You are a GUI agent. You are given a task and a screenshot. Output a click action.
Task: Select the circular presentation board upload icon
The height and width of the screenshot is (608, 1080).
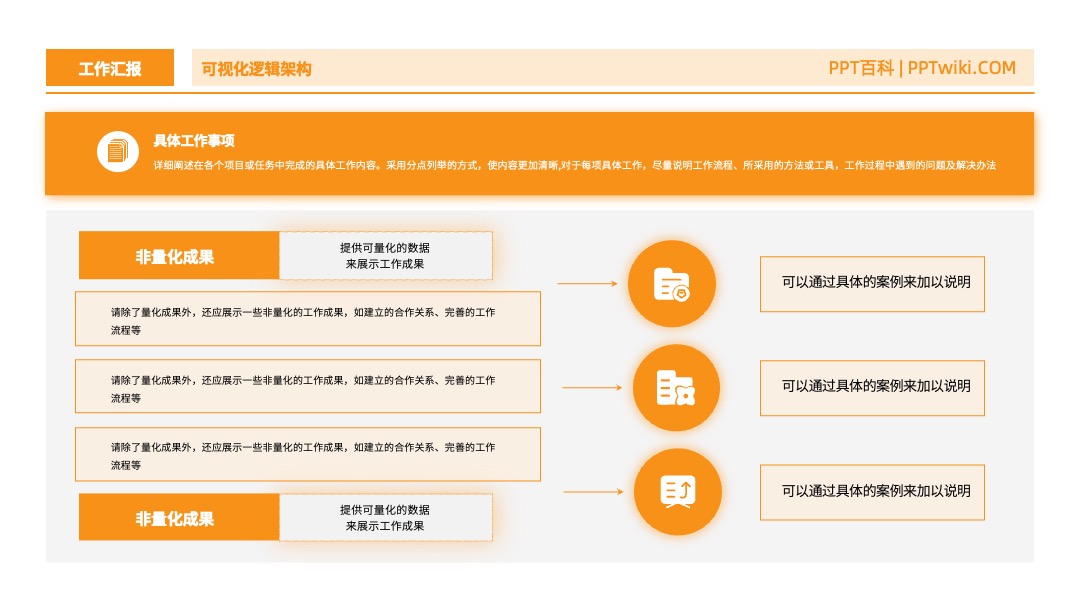(678, 492)
